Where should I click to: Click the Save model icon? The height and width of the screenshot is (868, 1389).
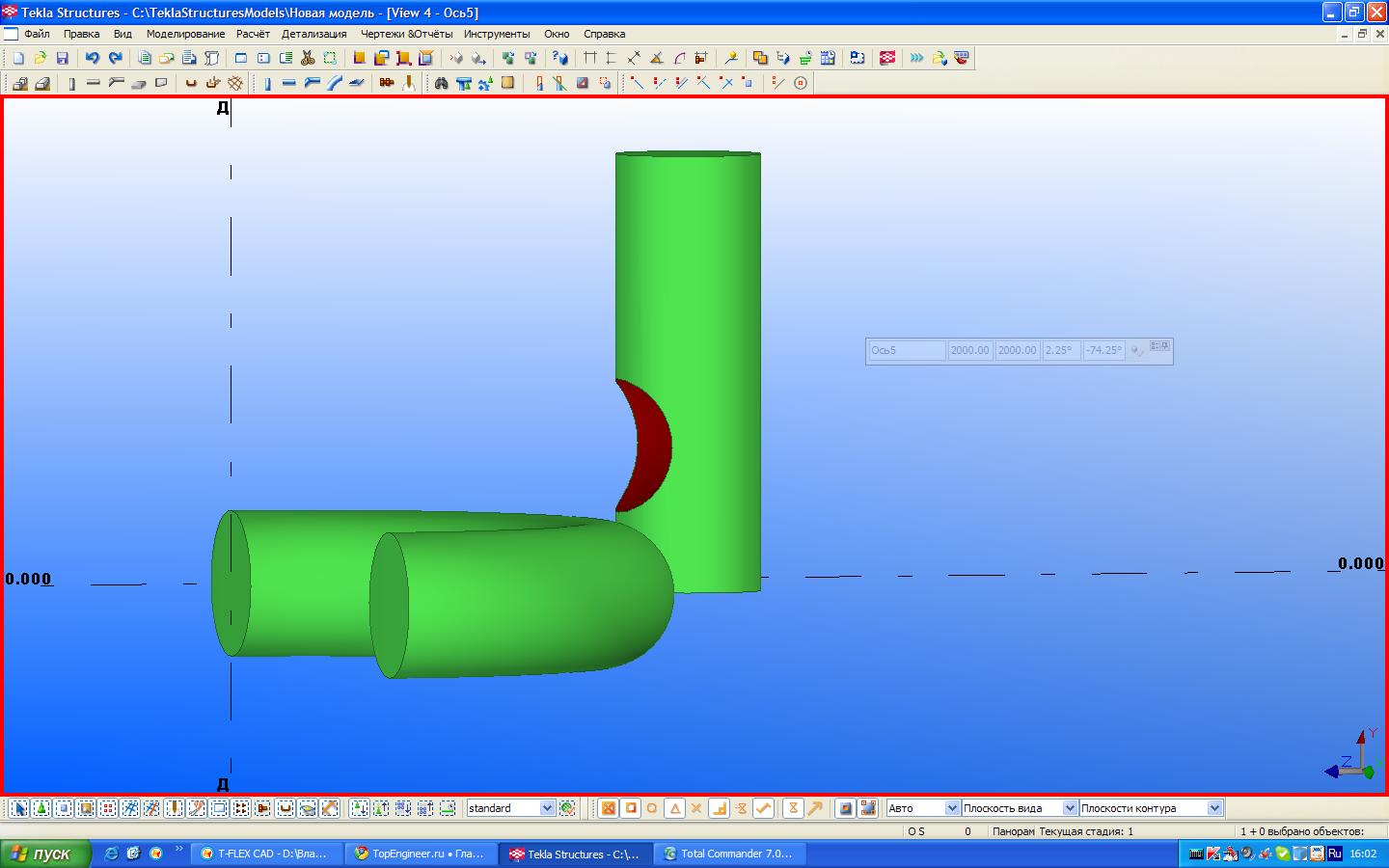[x=63, y=58]
